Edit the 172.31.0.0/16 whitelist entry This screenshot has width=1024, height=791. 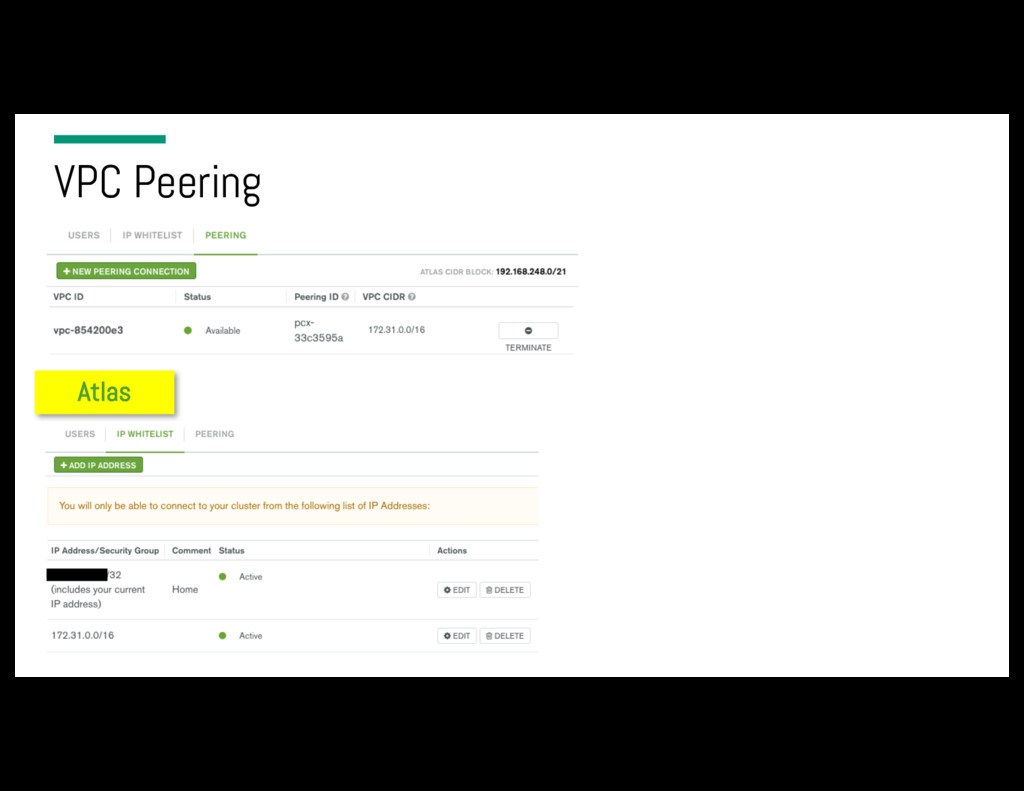tap(456, 636)
